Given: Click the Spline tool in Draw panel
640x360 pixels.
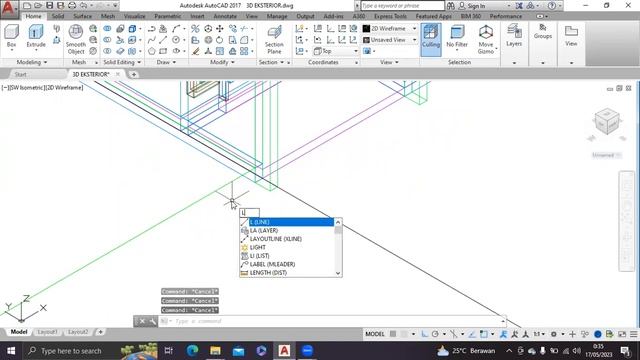Looking at the screenshot, I should 151,40.
